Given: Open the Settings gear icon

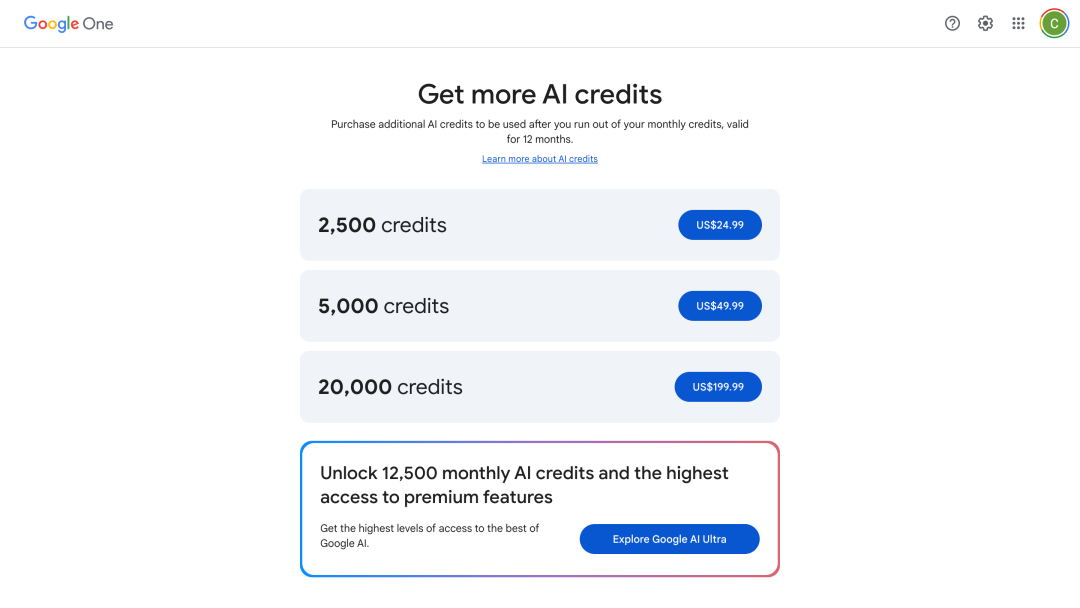Looking at the screenshot, I should pyautogui.click(x=985, y=23).
